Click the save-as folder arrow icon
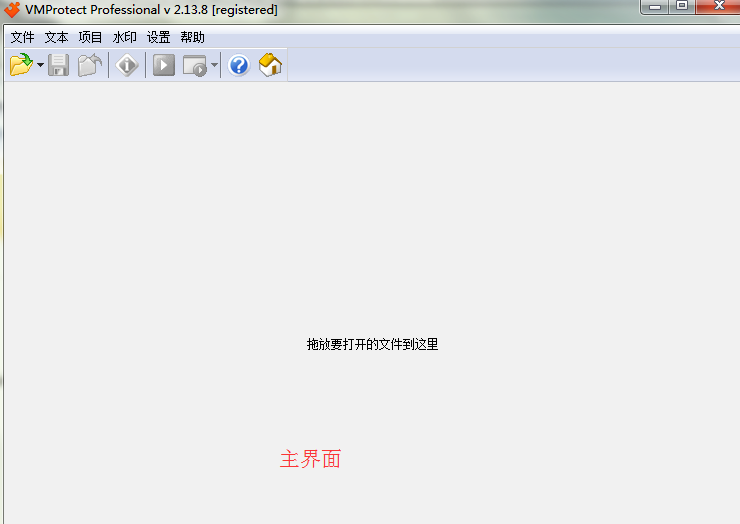Viewport: 740px width, 524px height. (x=90, y=65)
